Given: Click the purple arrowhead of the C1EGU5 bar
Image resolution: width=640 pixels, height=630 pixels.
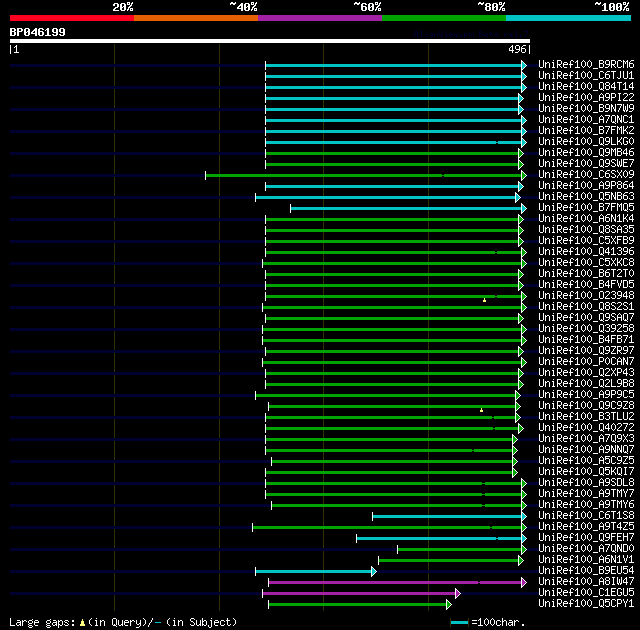Looking at the screenshot, I should tap(458, 593).
